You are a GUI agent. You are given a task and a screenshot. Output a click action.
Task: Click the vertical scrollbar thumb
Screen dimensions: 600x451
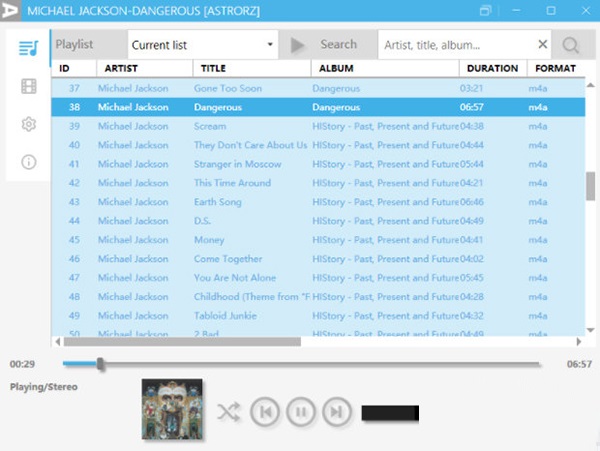(x=591, y=186)
